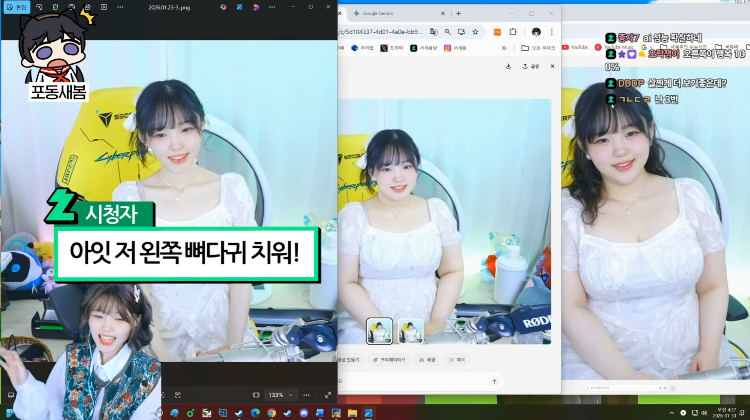750x420 pixels.
Task: Open Discord from the taskbar
Action: (304, 413)
